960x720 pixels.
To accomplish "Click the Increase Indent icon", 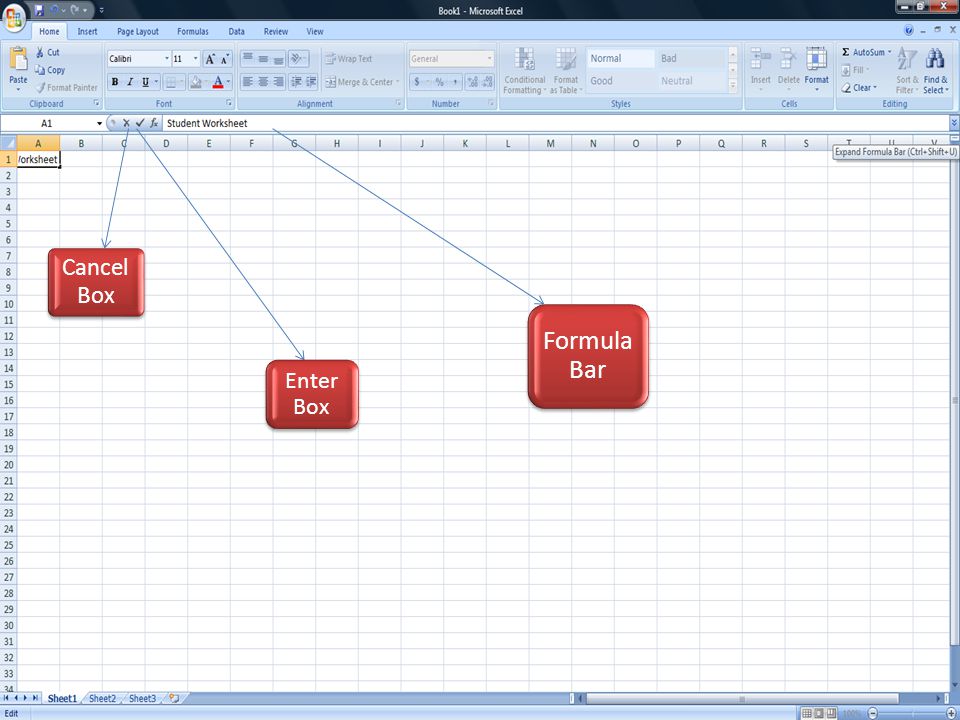I will [x=311, y=81].
